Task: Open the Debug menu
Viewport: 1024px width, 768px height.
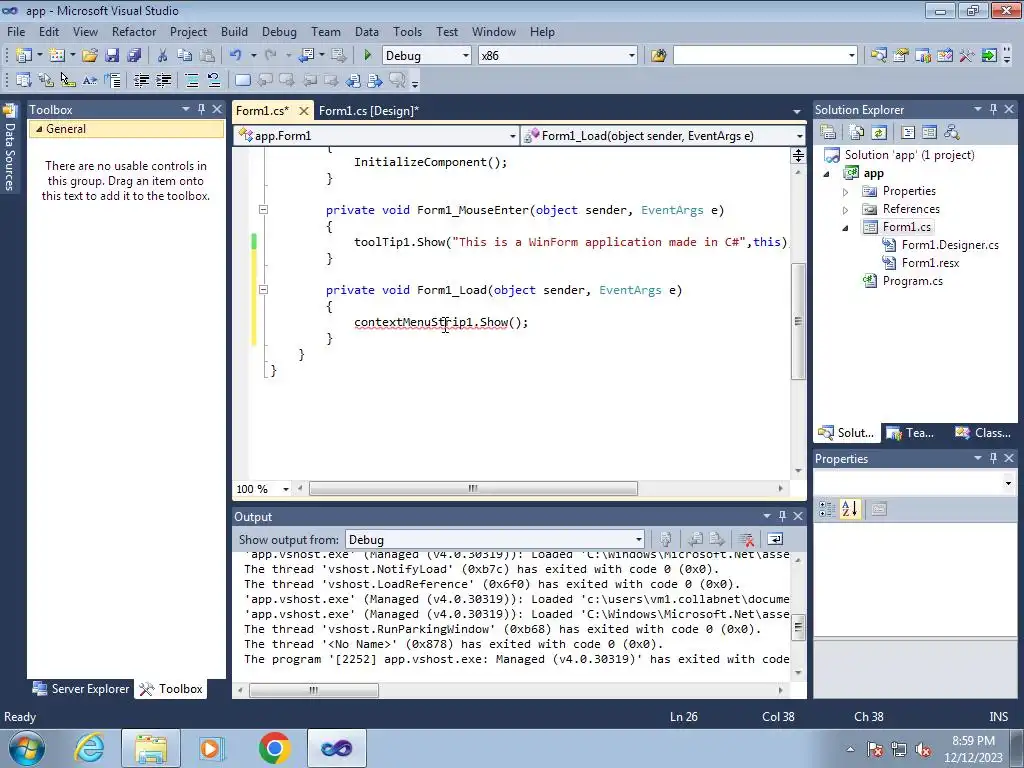Action: (279, 31)
